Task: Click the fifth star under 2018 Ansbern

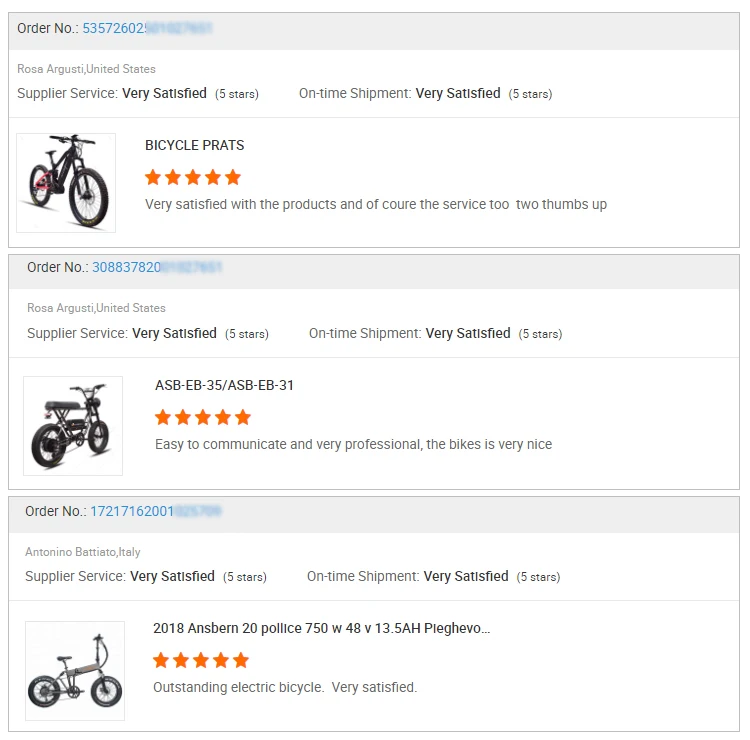Action: click(x=240, y=660)
